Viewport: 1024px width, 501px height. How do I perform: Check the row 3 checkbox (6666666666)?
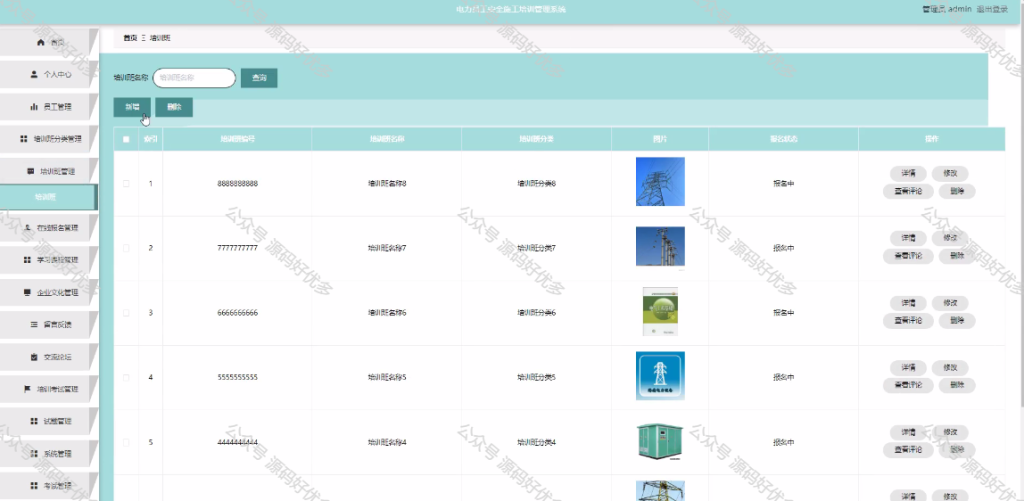[126, 313]
